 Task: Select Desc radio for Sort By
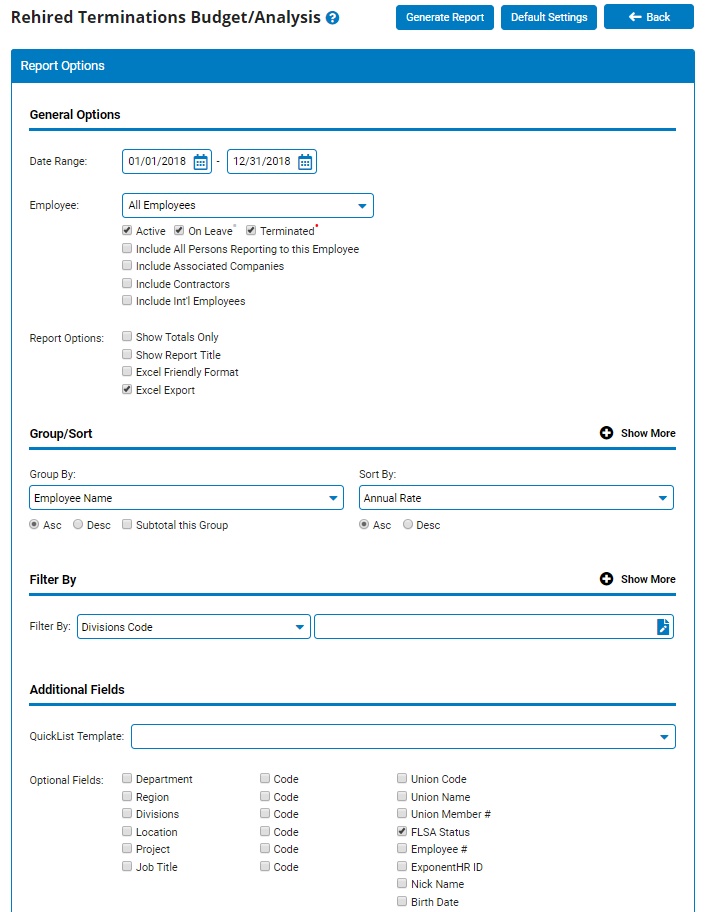pyautogui.click(x=408, y=525)
